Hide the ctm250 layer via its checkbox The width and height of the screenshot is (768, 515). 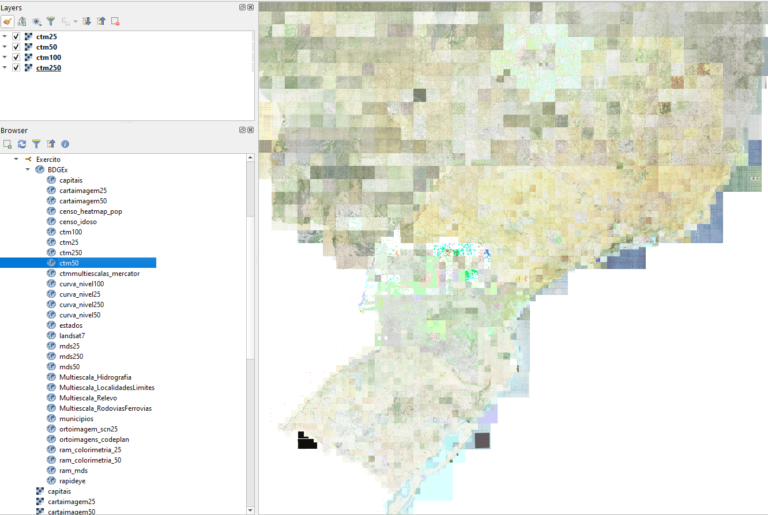(17, 68)
